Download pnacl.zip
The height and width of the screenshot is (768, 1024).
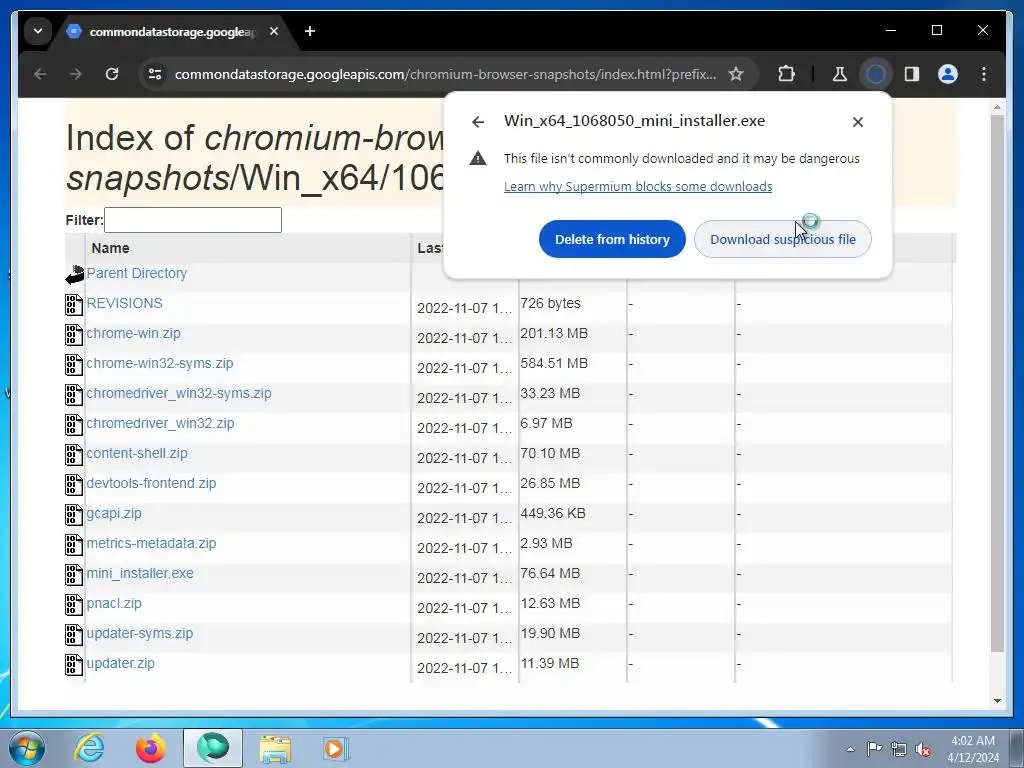coord(114,603)
